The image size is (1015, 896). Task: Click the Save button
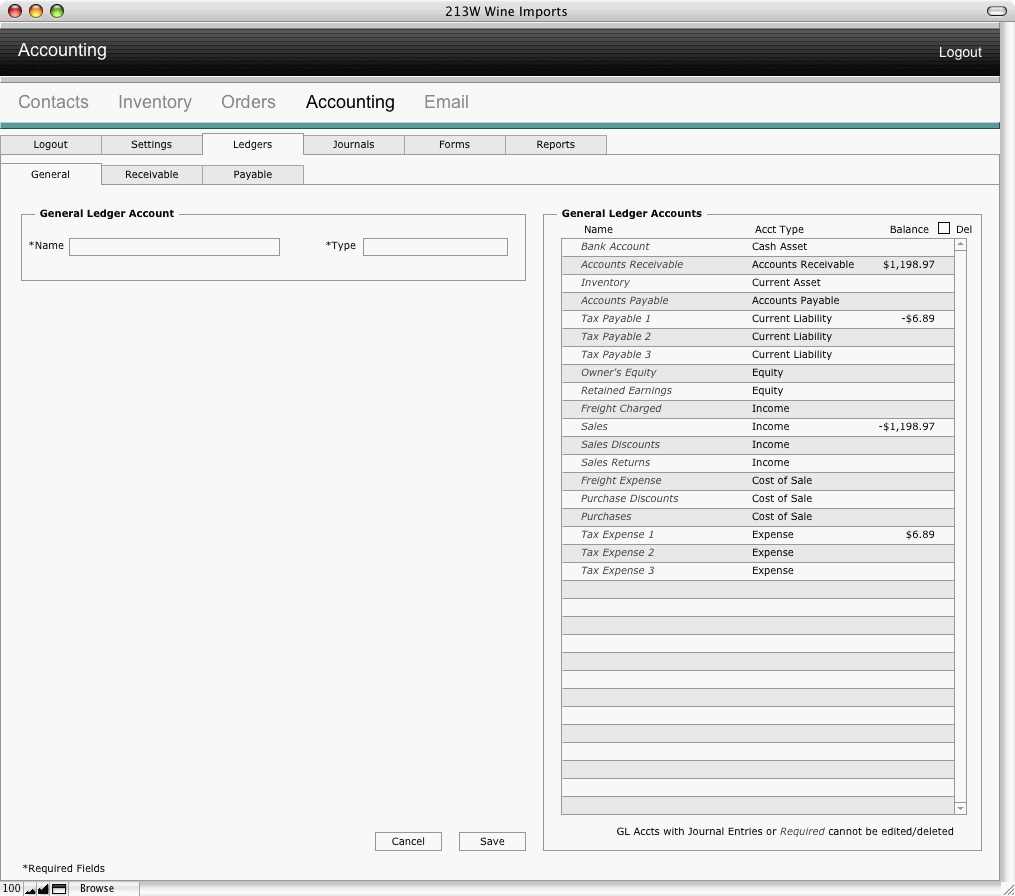tap(492, 841)
